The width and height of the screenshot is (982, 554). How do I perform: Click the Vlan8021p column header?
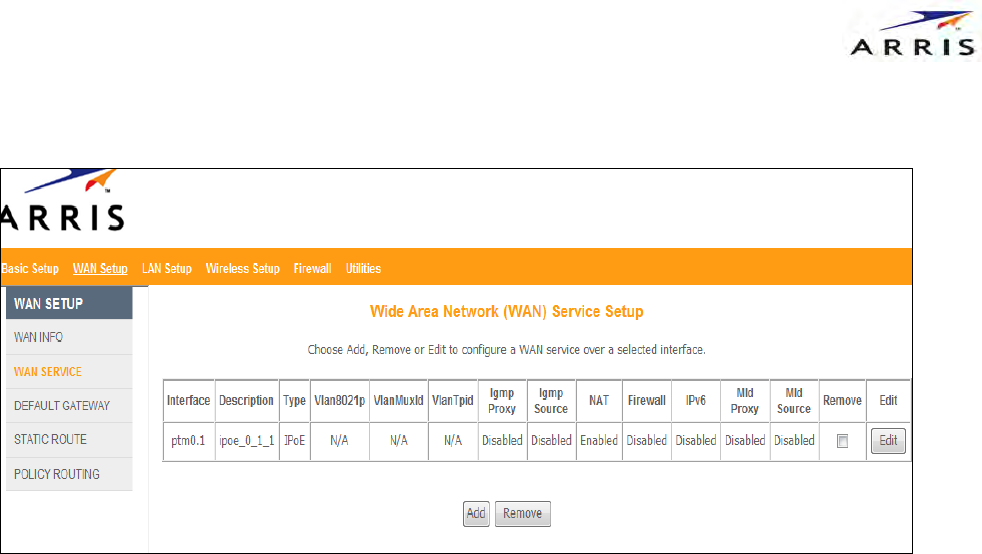point(339,401)
